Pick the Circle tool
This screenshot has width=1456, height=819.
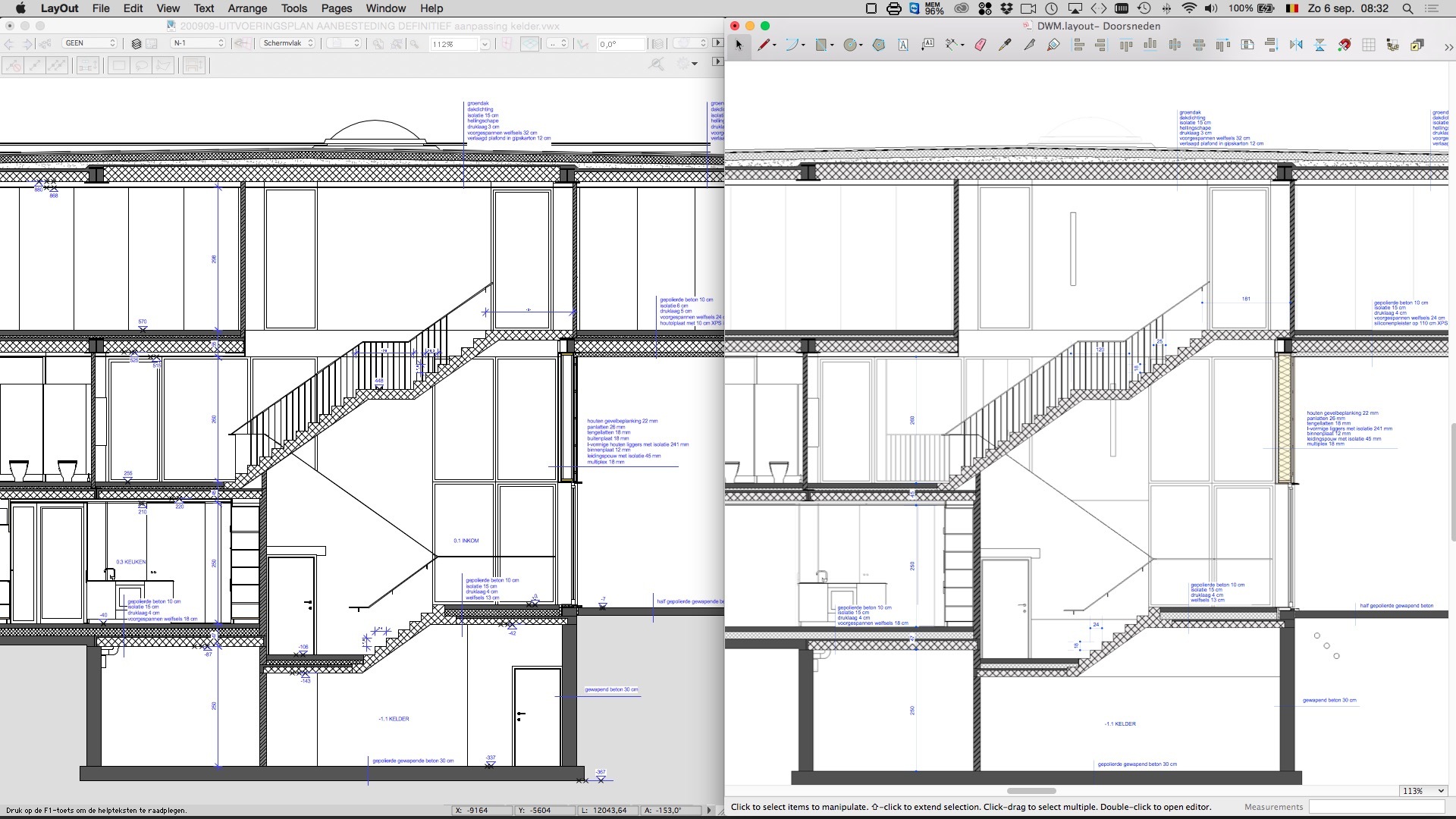click(x=850, y=45)
